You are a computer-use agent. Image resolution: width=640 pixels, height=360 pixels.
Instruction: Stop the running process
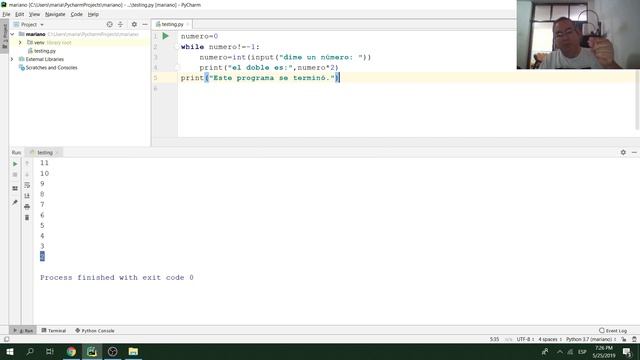coord(15,175)
